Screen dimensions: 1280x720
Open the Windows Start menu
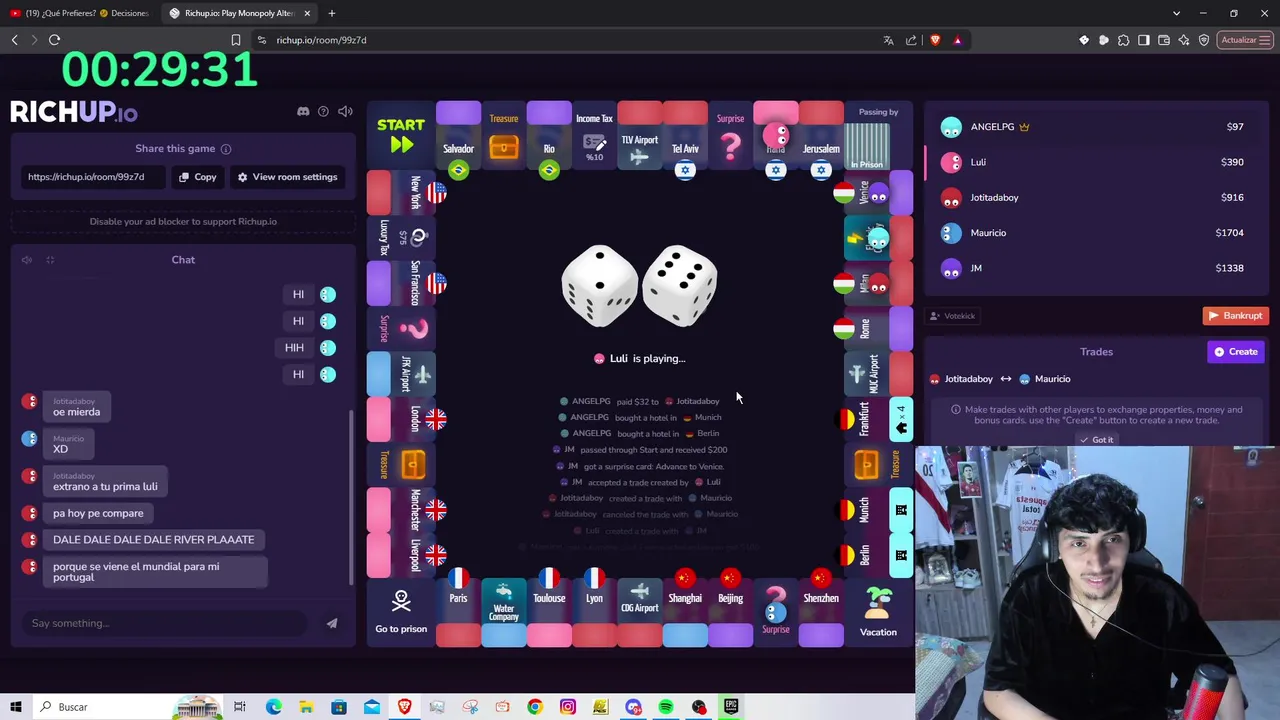tap(16, 707)
